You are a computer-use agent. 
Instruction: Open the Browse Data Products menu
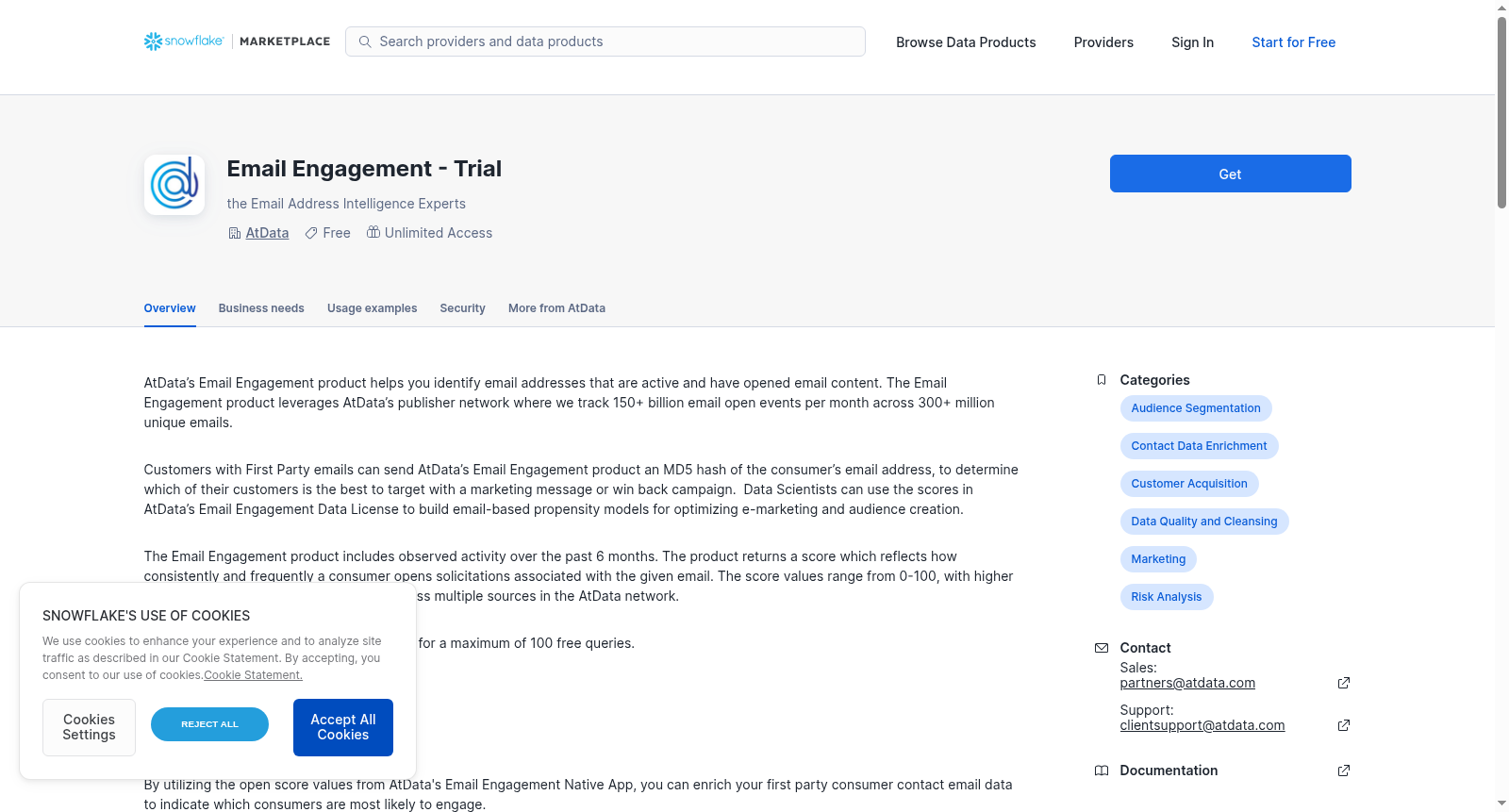tap(966, 42)
